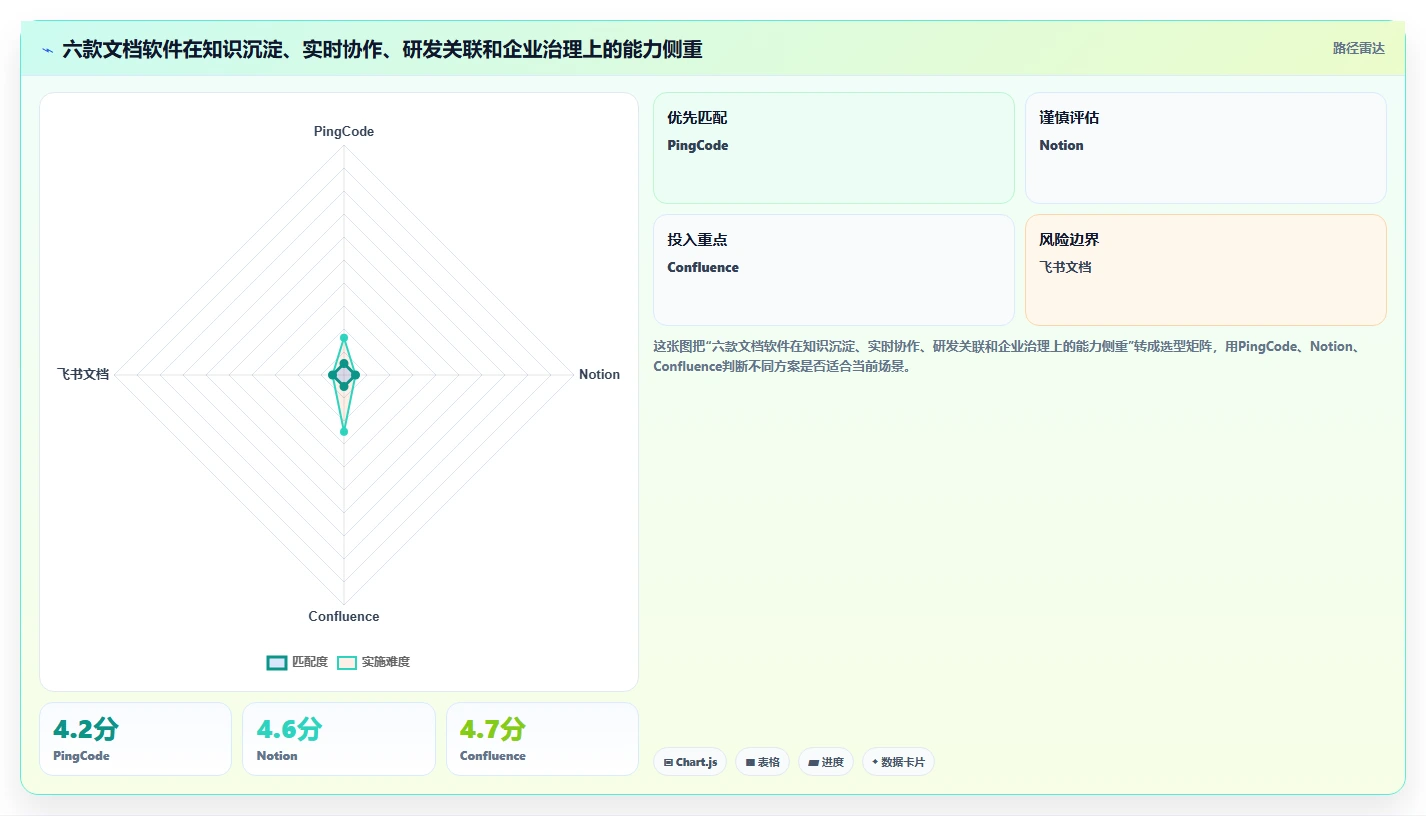Click the 飞书文档 axis label on the radar

[83, 374]
